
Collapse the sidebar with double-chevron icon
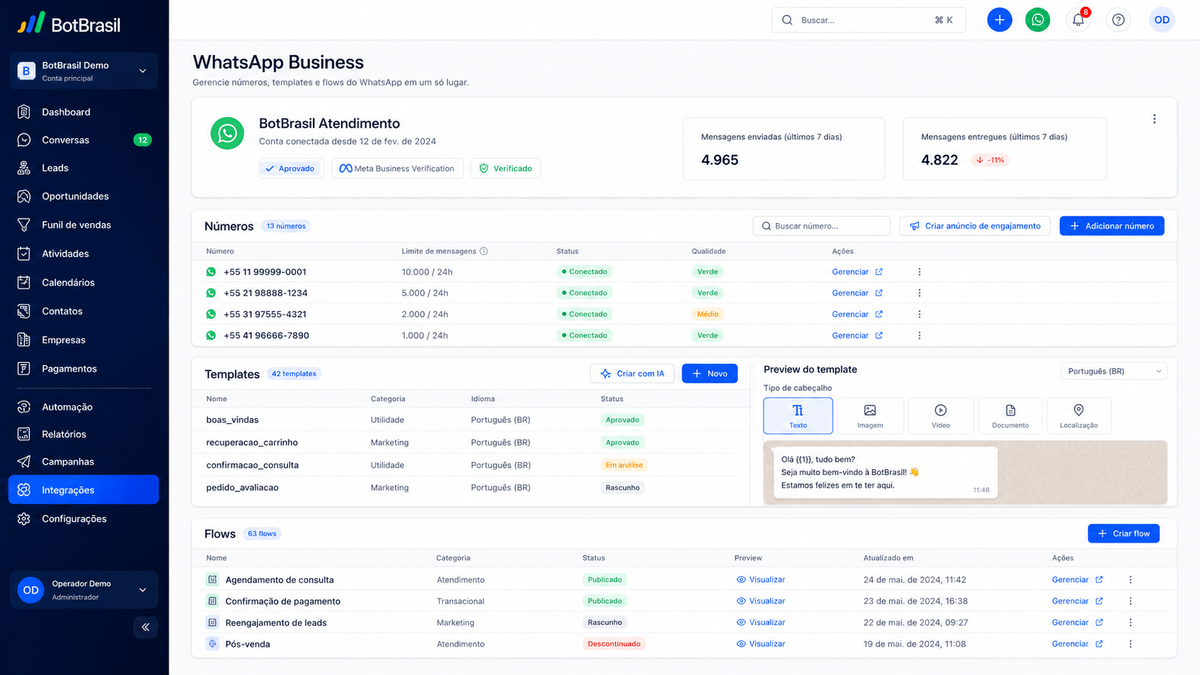point(145,627)
